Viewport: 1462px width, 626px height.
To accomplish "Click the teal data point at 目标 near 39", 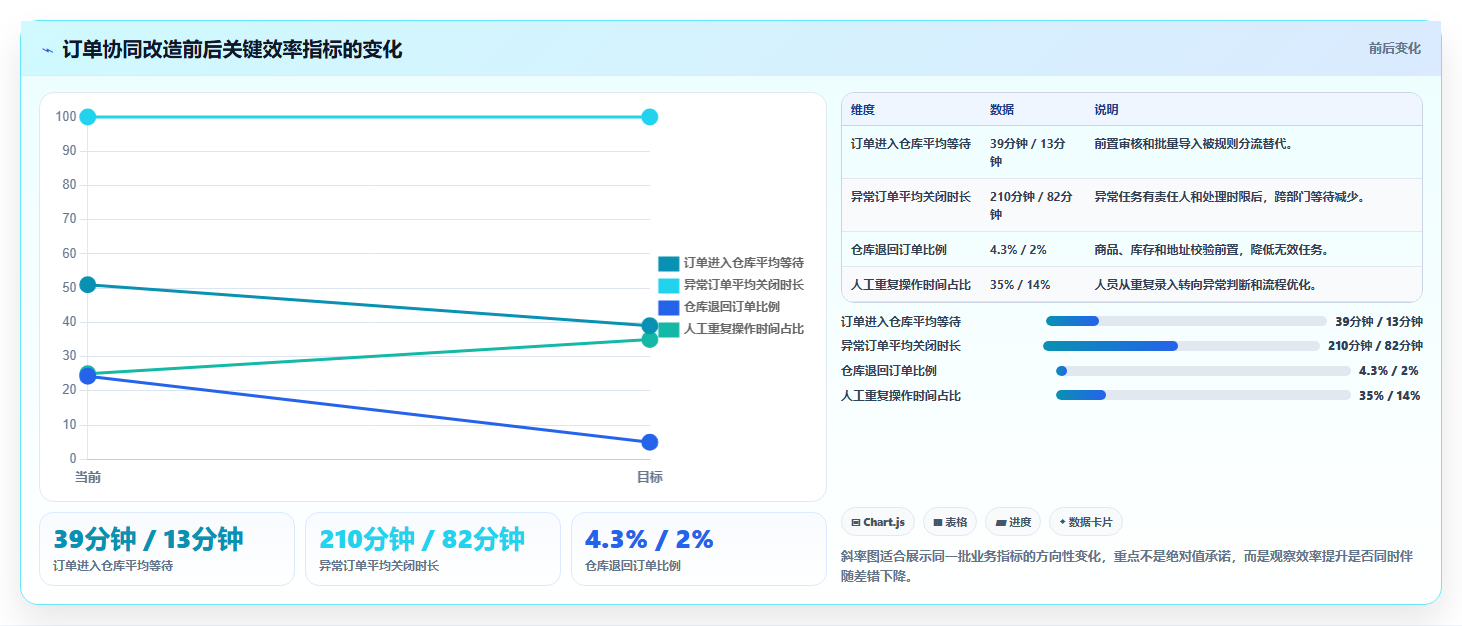I will 650,326.
